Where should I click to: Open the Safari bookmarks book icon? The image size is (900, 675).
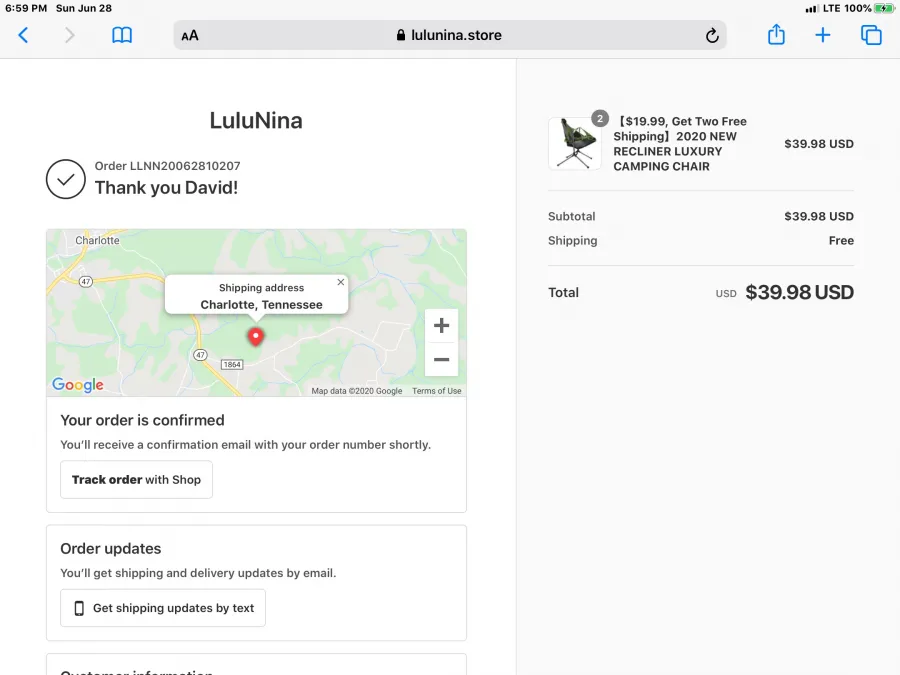point(122,35)
